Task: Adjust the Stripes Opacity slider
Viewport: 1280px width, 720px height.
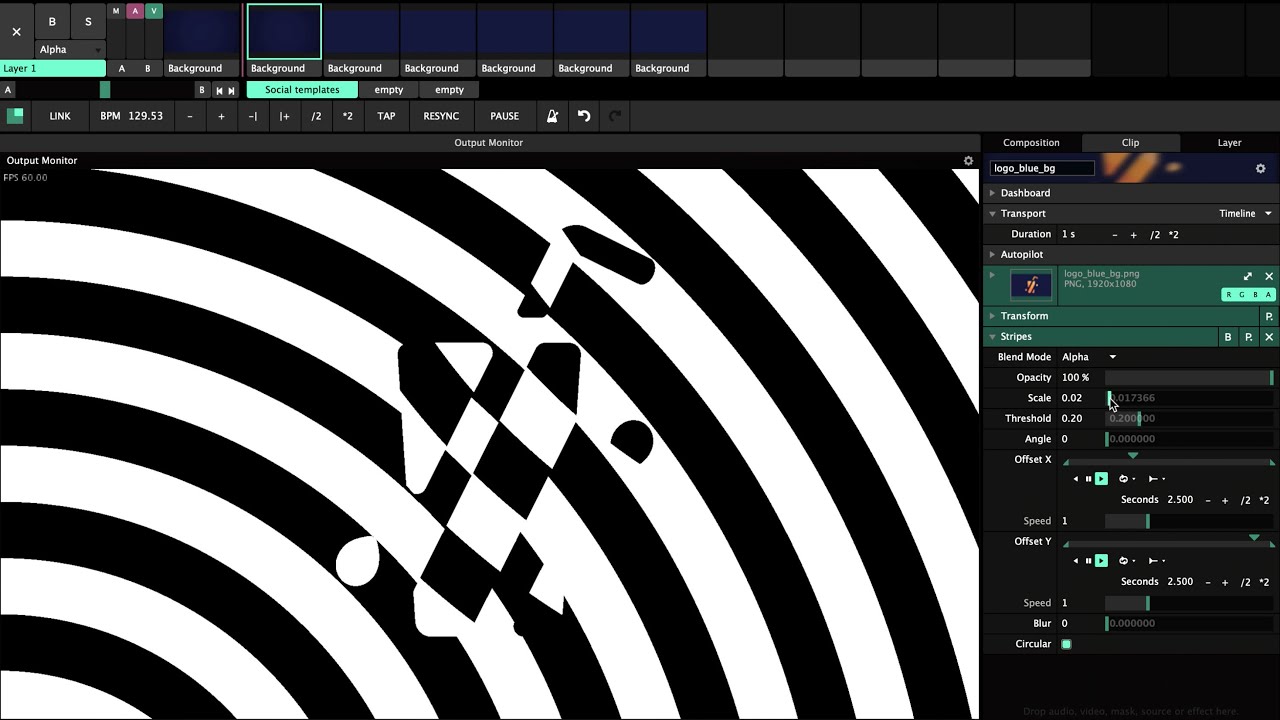Action: pyautogui.click(x=1189, y=378)
